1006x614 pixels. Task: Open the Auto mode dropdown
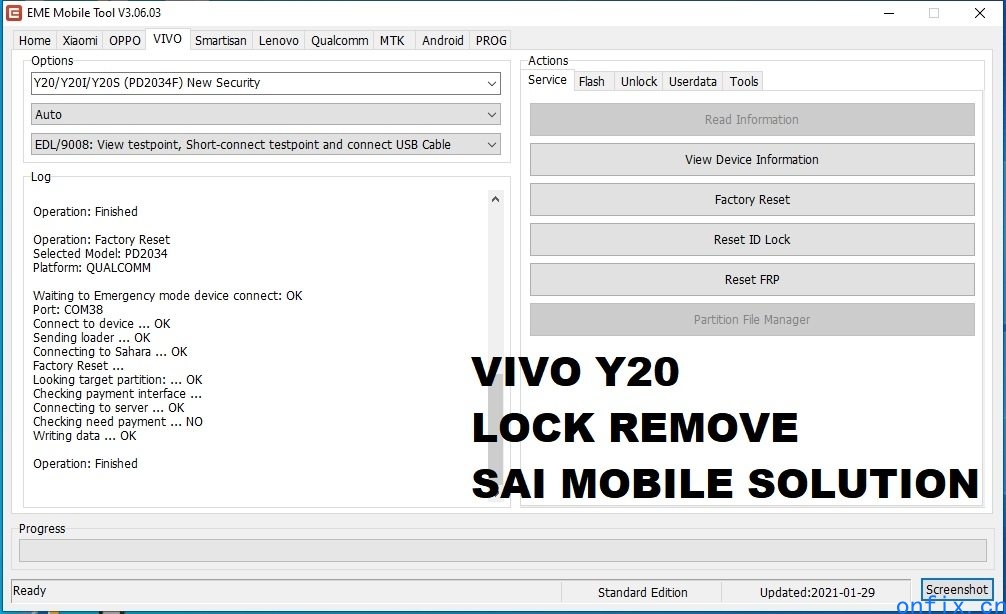[266, 115]
